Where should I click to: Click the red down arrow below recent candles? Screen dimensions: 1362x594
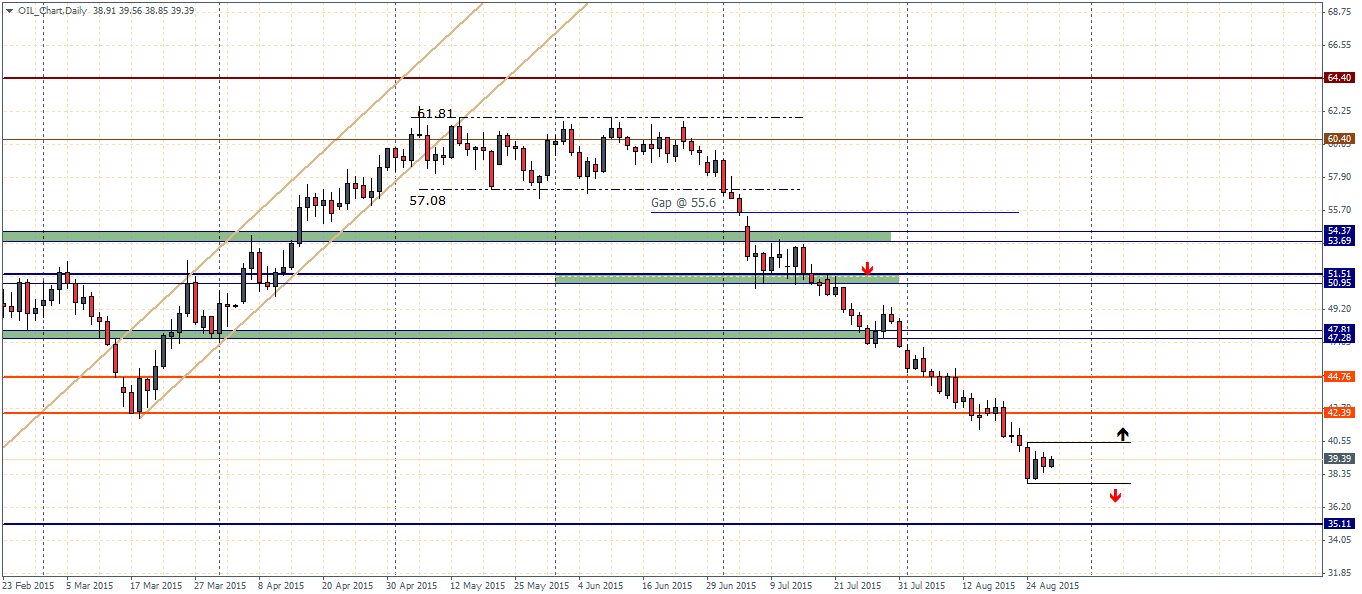pos(1115,495)
